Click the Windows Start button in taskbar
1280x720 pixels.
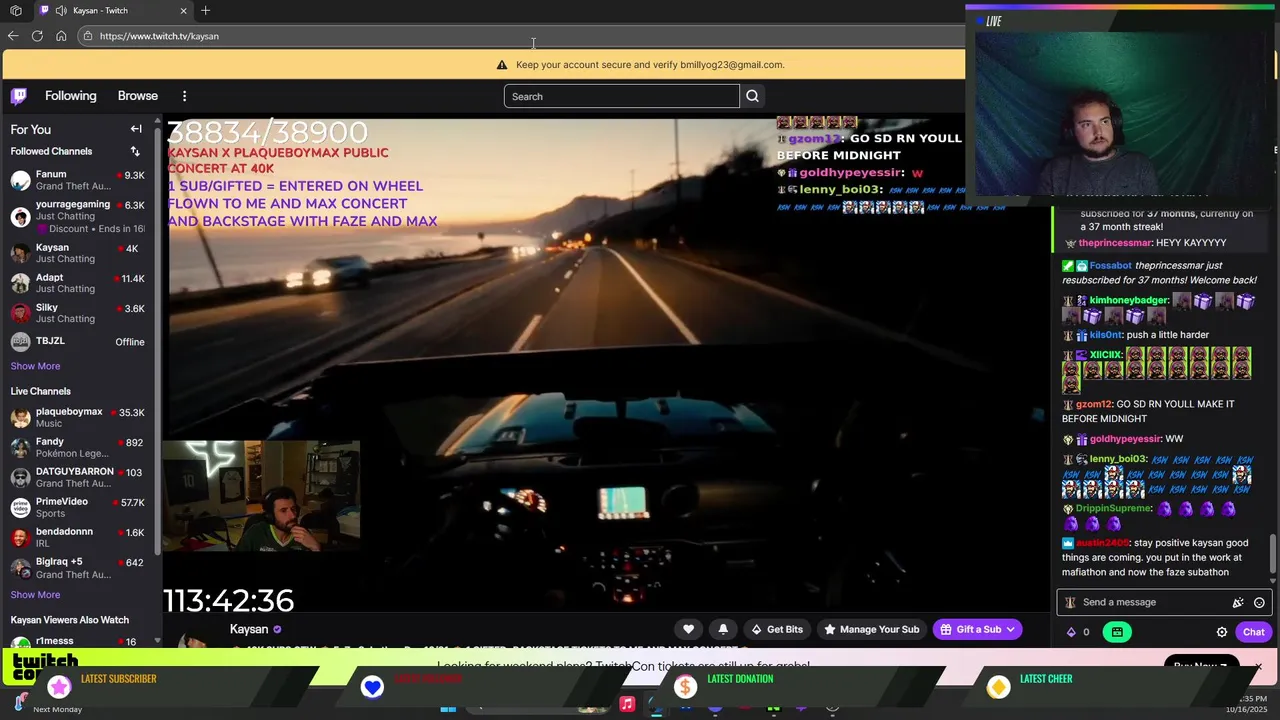(x=448, y=708)
